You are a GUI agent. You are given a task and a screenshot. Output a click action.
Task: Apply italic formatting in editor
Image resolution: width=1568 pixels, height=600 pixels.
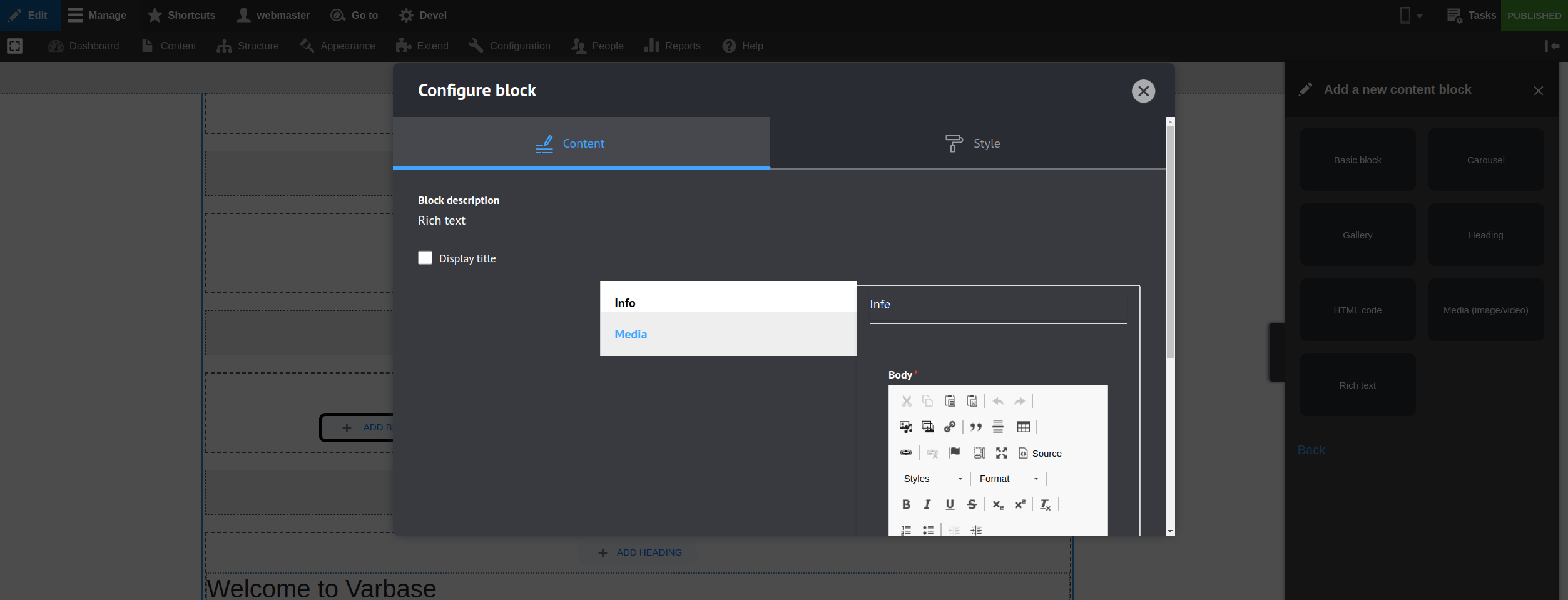click(927, 504)
